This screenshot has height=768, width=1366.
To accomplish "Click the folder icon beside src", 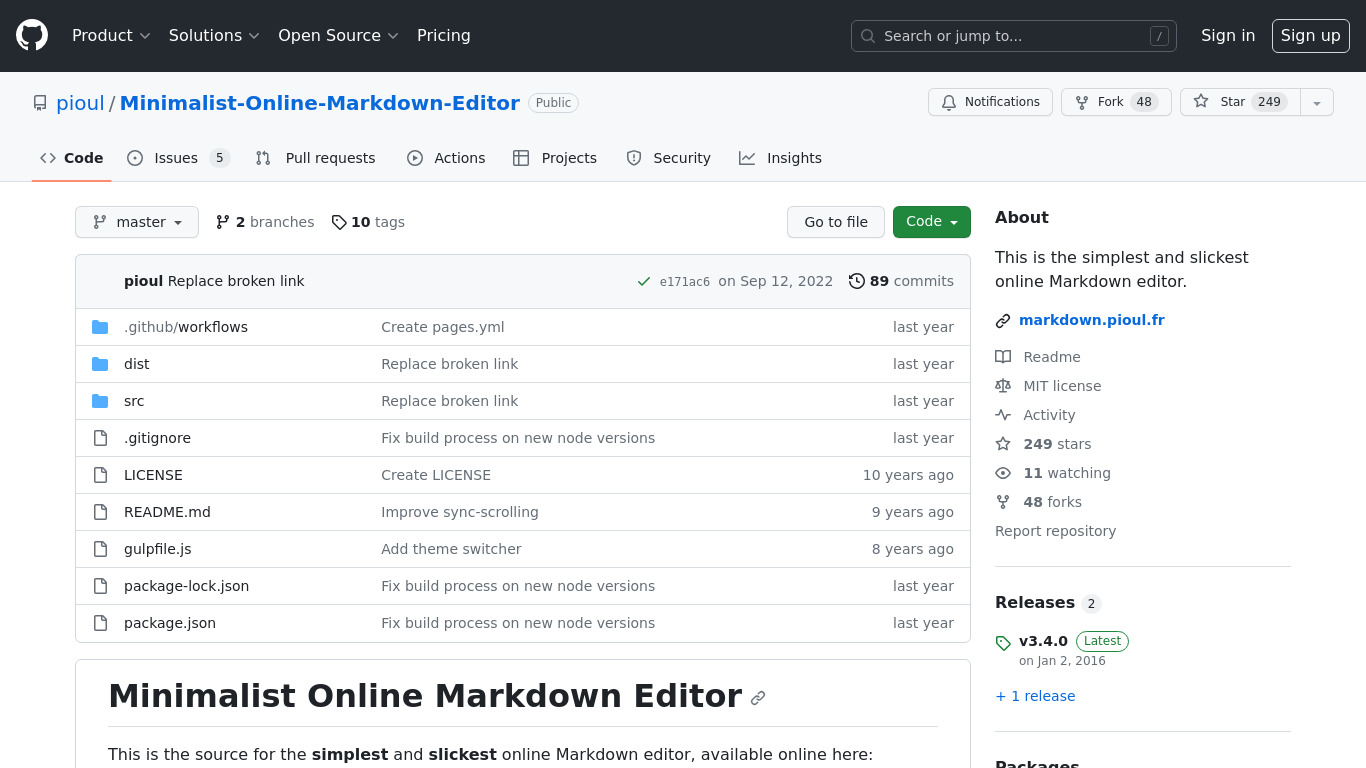I will 100,401.
